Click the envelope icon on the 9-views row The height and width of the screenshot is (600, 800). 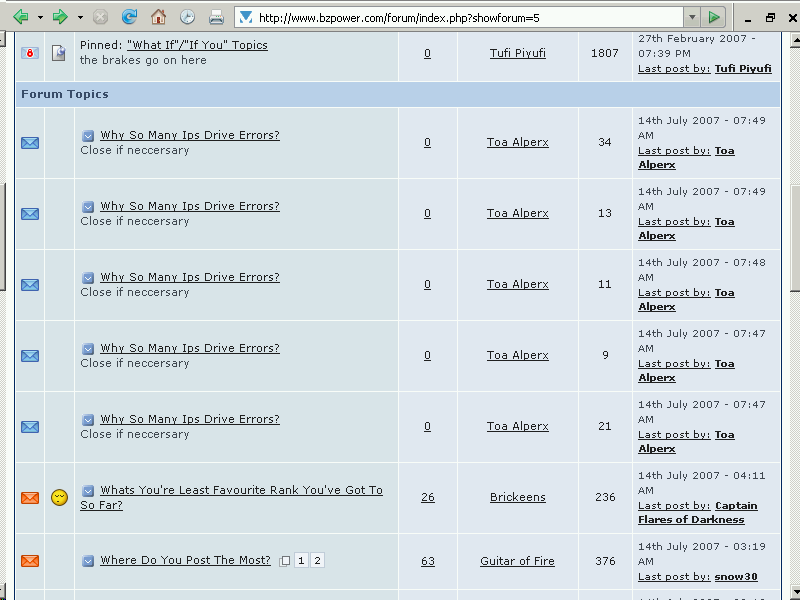tap(30, 356)
